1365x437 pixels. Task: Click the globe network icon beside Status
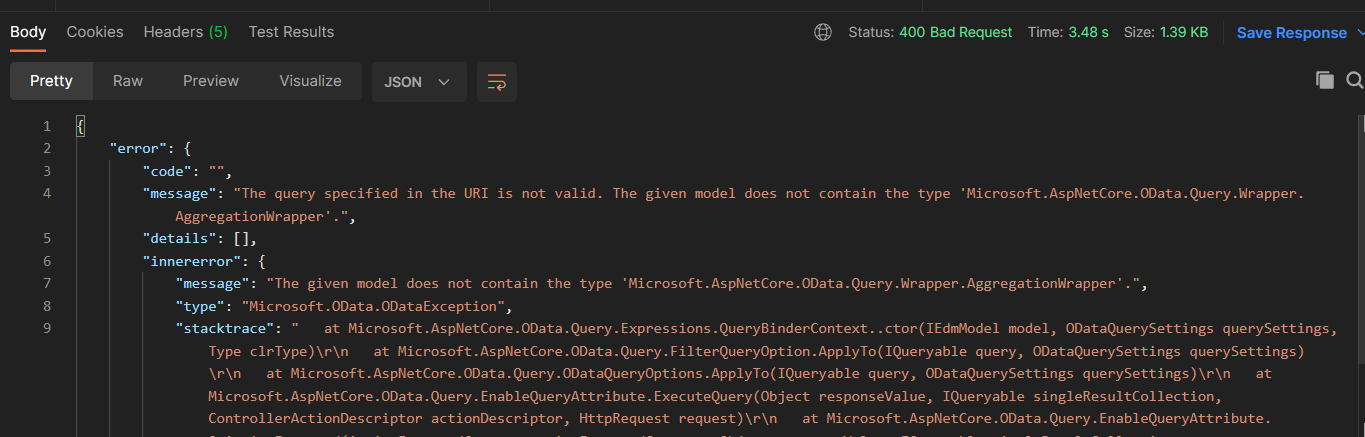pyautogui.click(x=823, y=32)
